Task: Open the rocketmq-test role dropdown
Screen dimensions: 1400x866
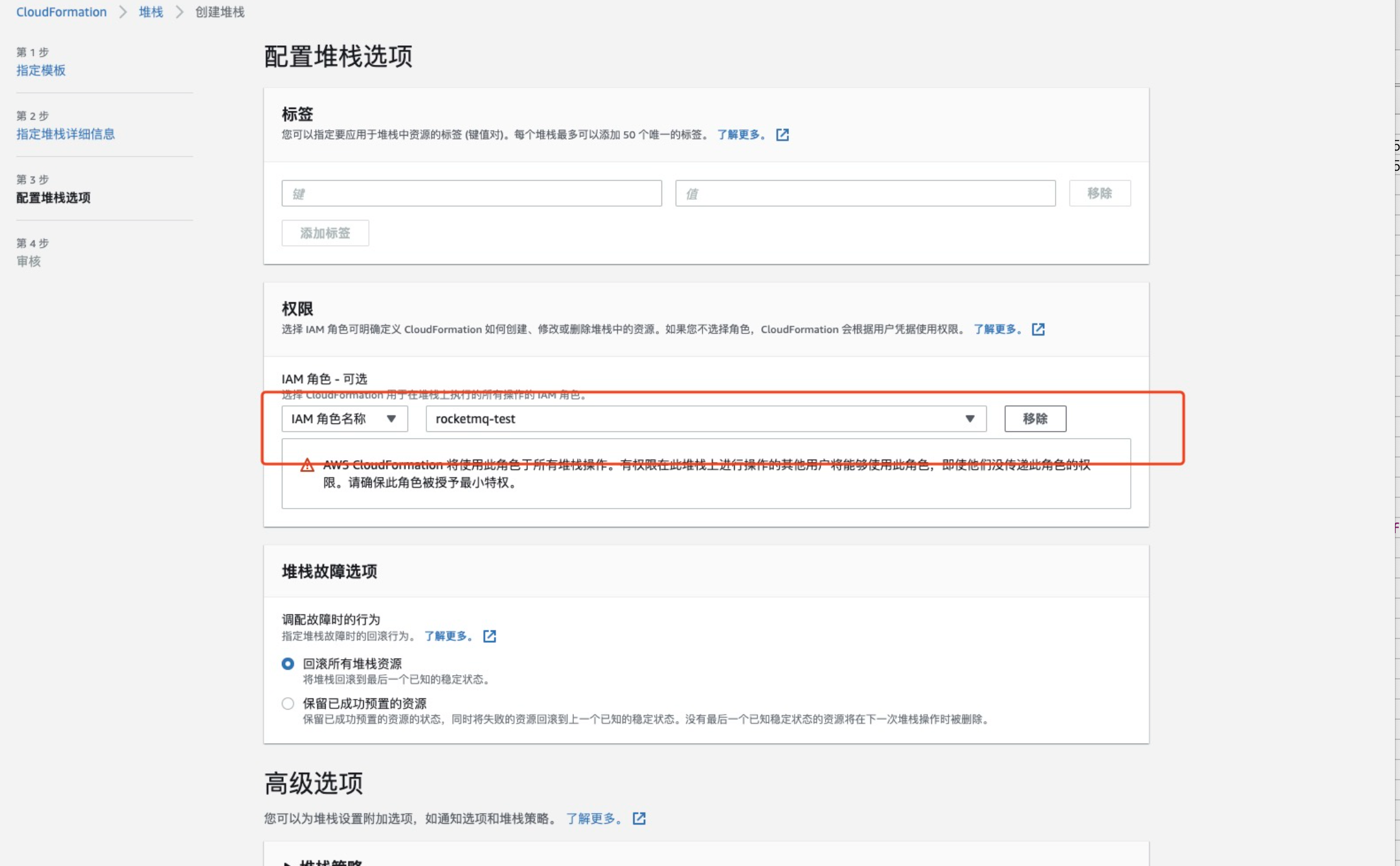Action: click(x=706, y=419)
